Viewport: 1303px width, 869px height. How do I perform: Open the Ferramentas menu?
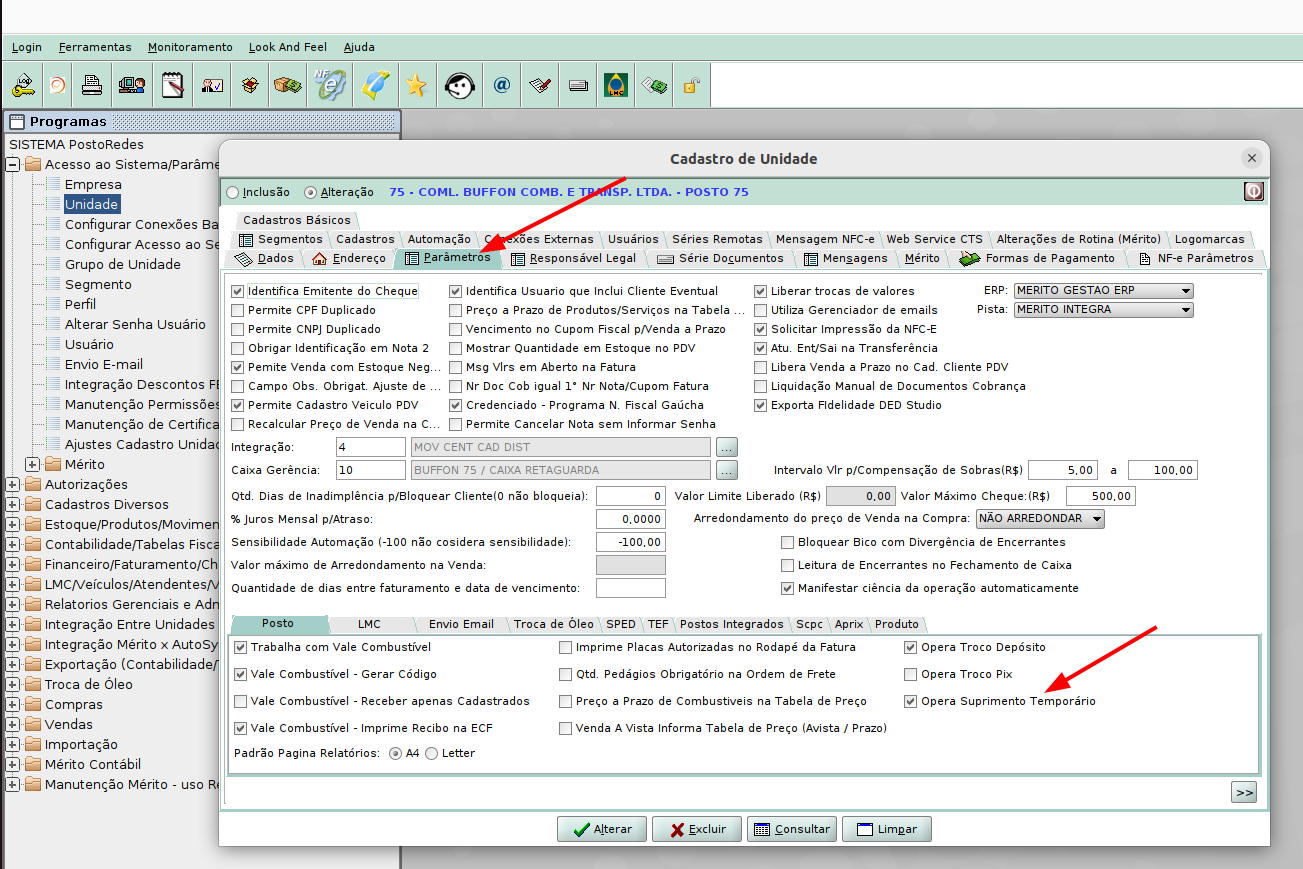click(95, 47)
